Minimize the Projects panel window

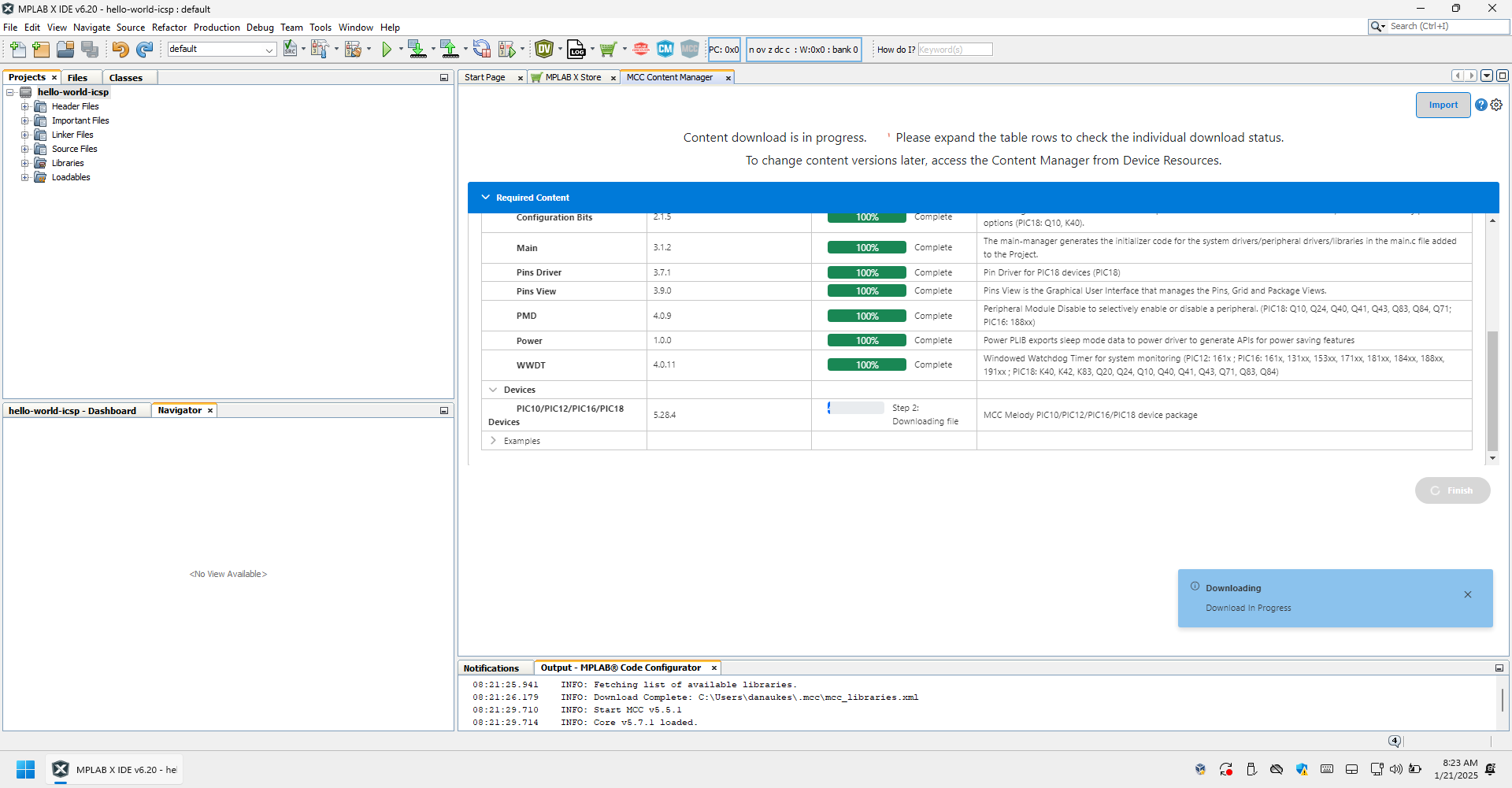pos(444,78)
